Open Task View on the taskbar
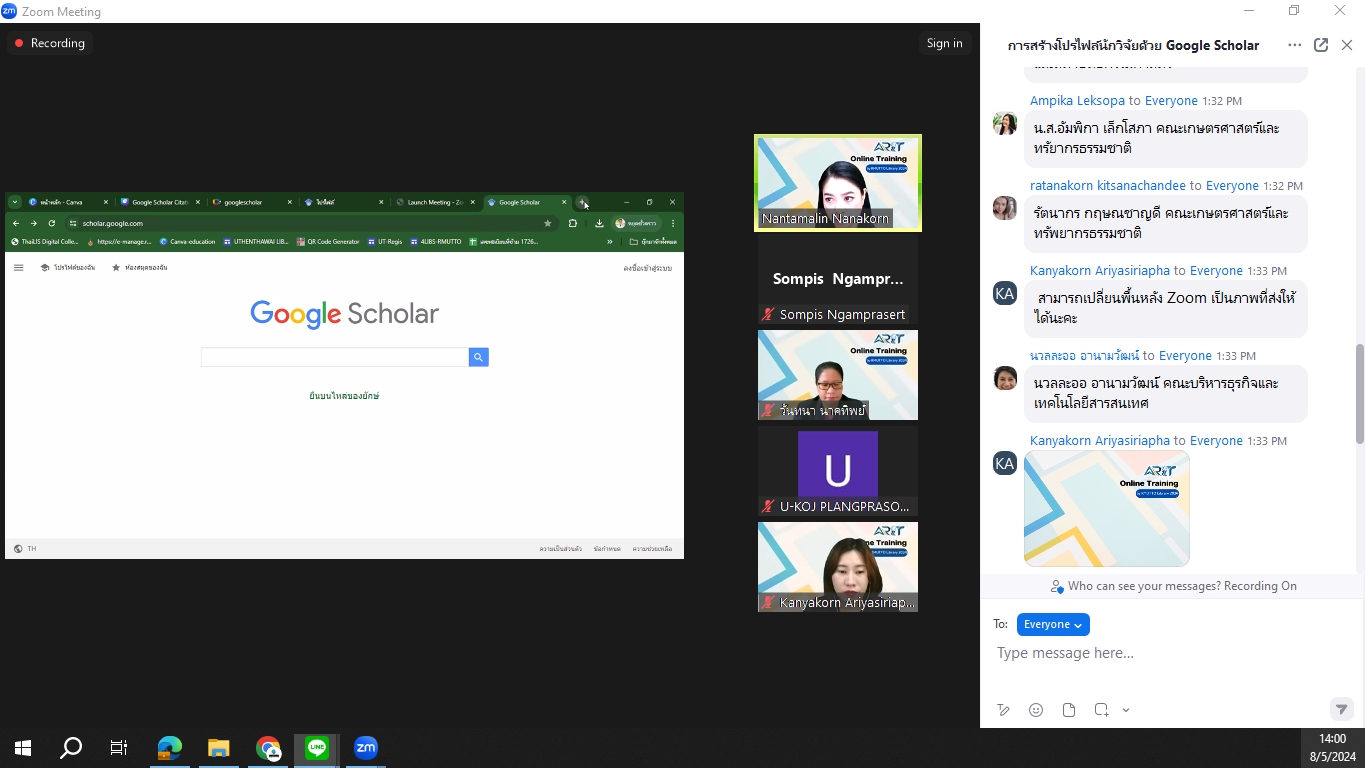The width and height of the screenshot is (1365, 768). pos(119,748)
